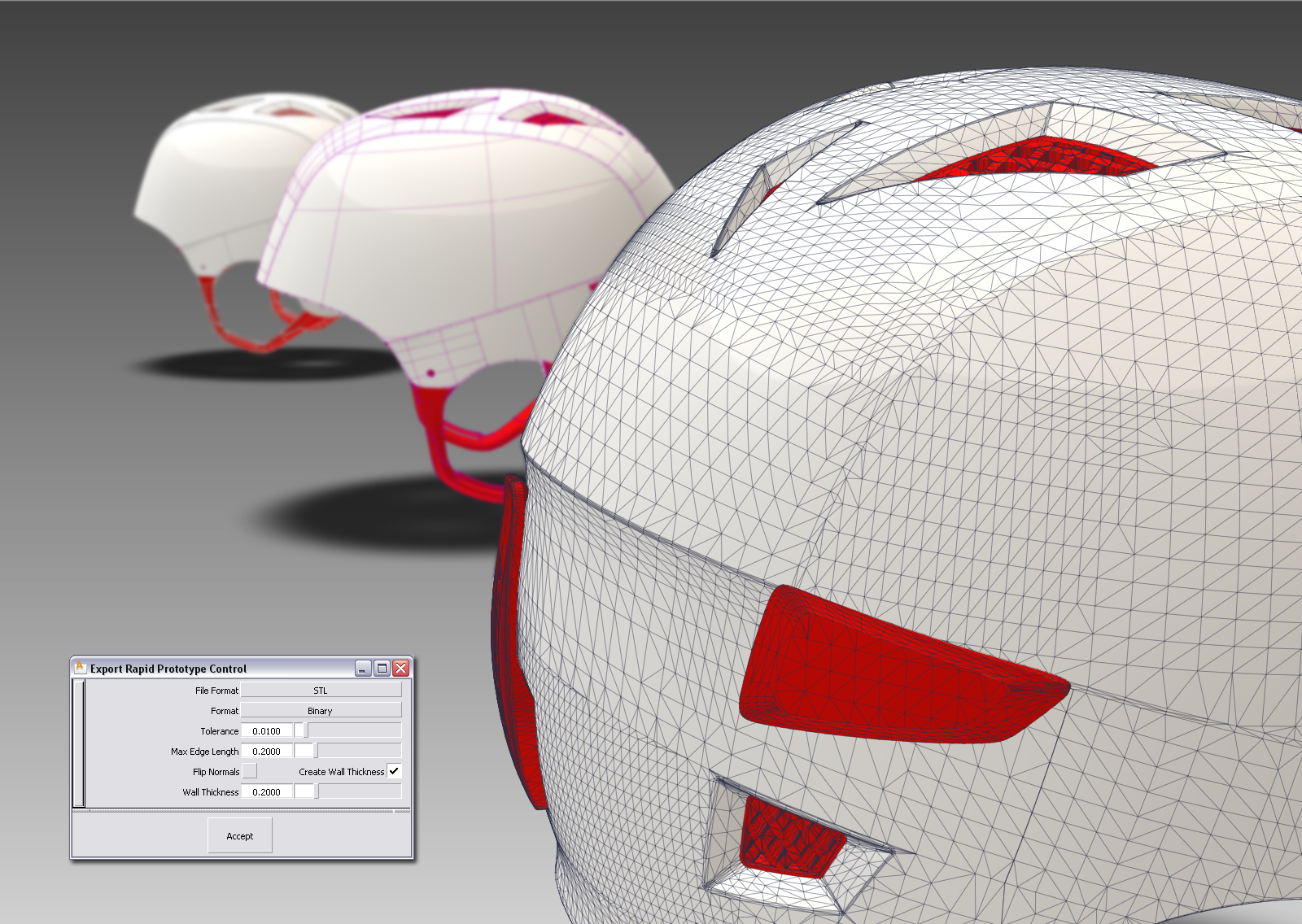Image resolution: width=1302 pixels, height=924 pixels.
Task: Click the Tolerance slider handle
Action: click(x=300, y=731)
